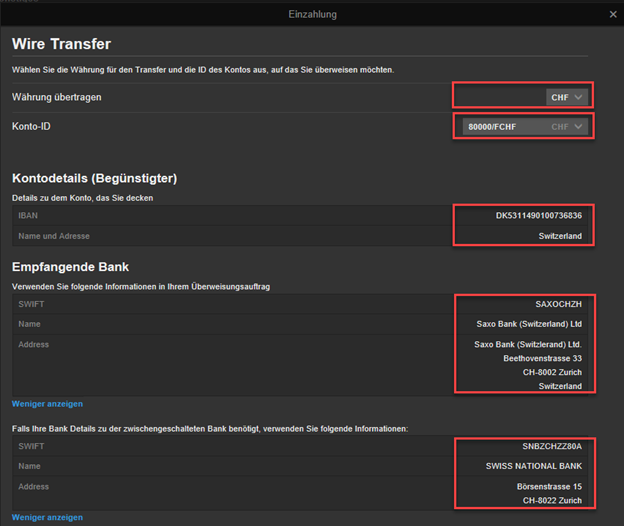Select address line Beethovenstrasse 33
Screen dimensions: 624x526
click(542, 358)
